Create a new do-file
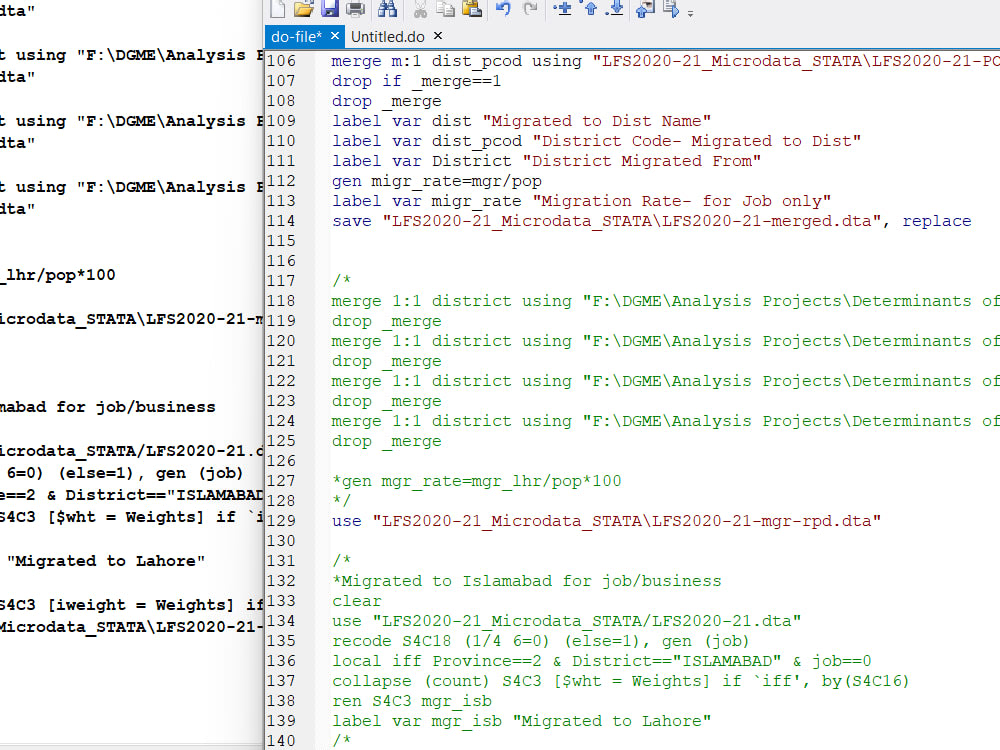 tap(278, 11)
